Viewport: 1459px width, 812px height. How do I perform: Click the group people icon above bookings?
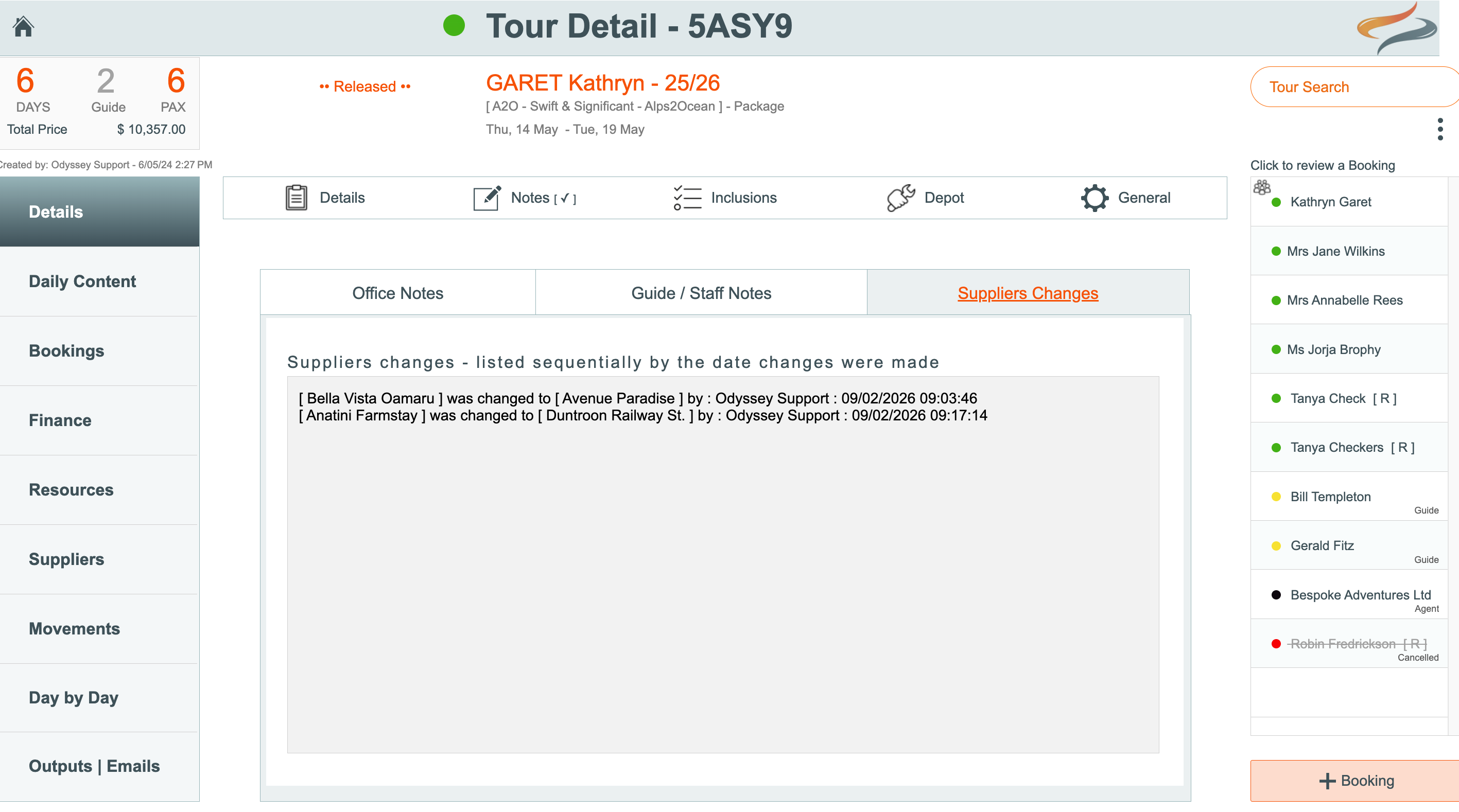click(1261, 187)
